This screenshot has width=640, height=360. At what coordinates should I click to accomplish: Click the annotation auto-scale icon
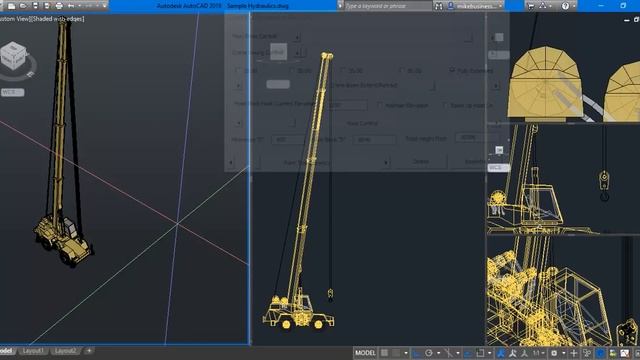coord(513,353)
